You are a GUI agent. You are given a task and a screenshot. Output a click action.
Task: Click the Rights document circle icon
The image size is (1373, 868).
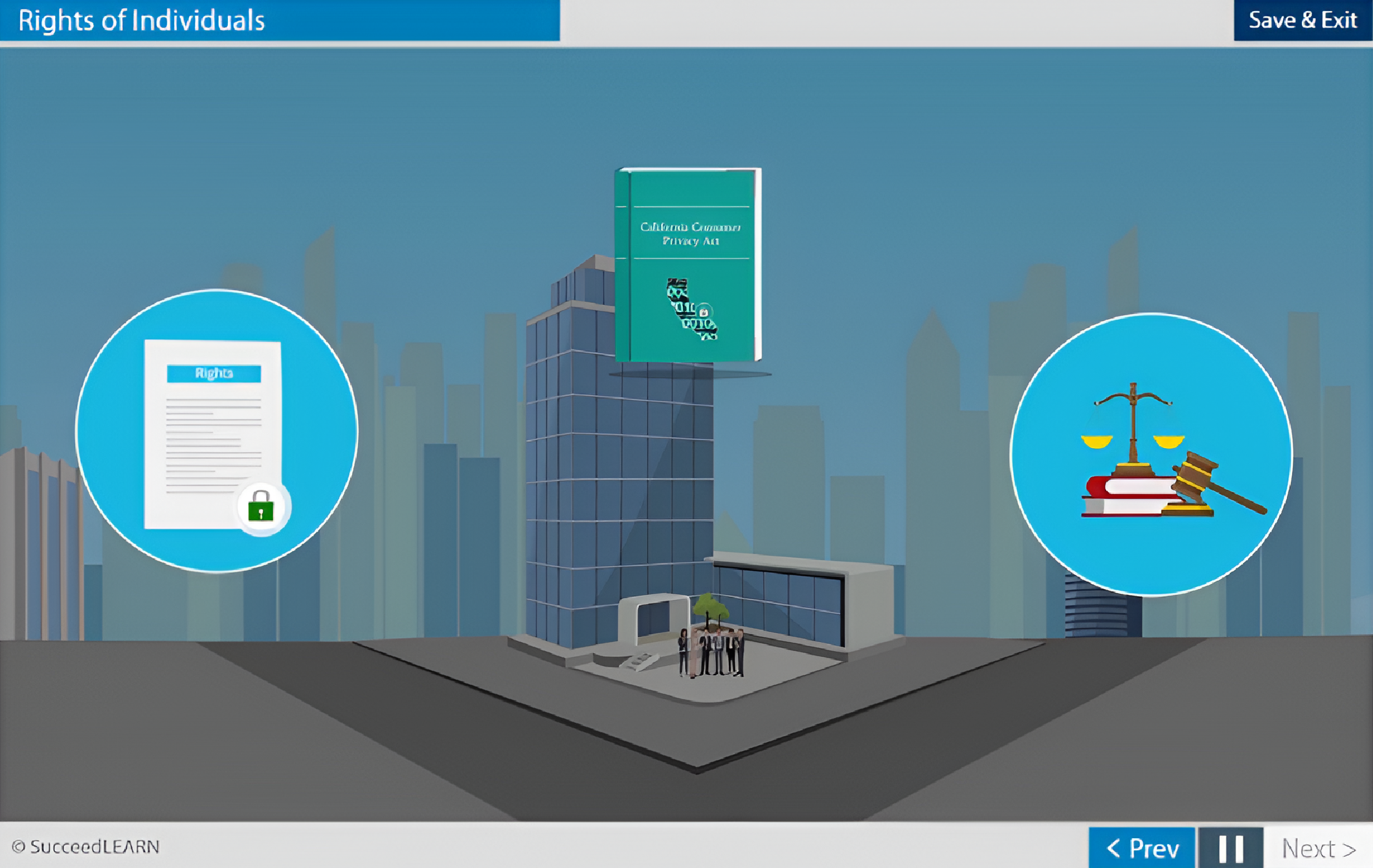(x=216, y=430)
